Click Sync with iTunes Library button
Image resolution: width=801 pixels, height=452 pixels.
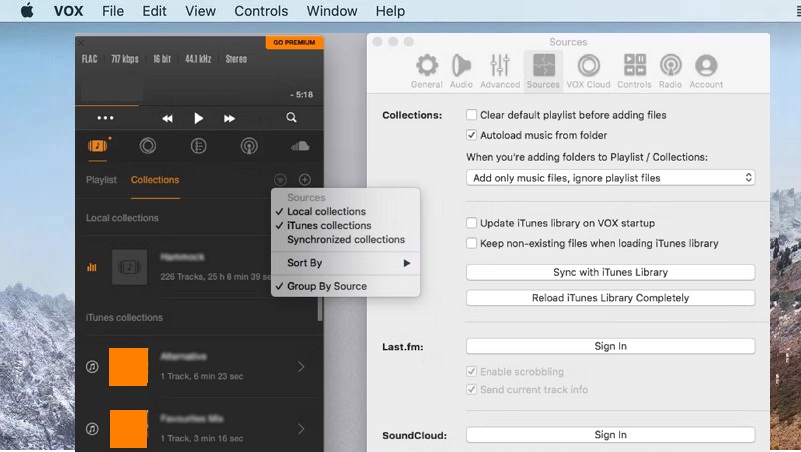coord(610,272)
